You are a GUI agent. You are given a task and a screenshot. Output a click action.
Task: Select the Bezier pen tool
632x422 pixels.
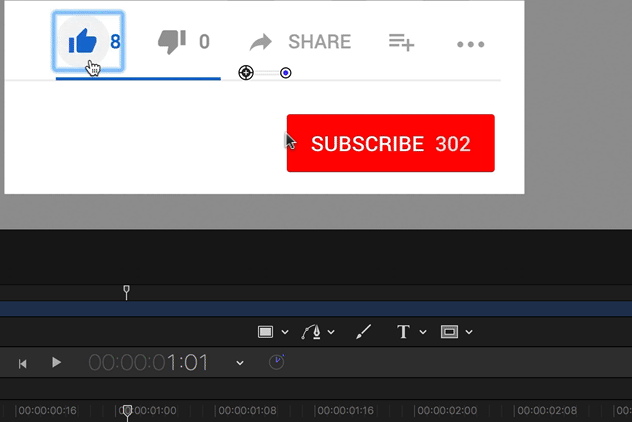tap(311, 332)
